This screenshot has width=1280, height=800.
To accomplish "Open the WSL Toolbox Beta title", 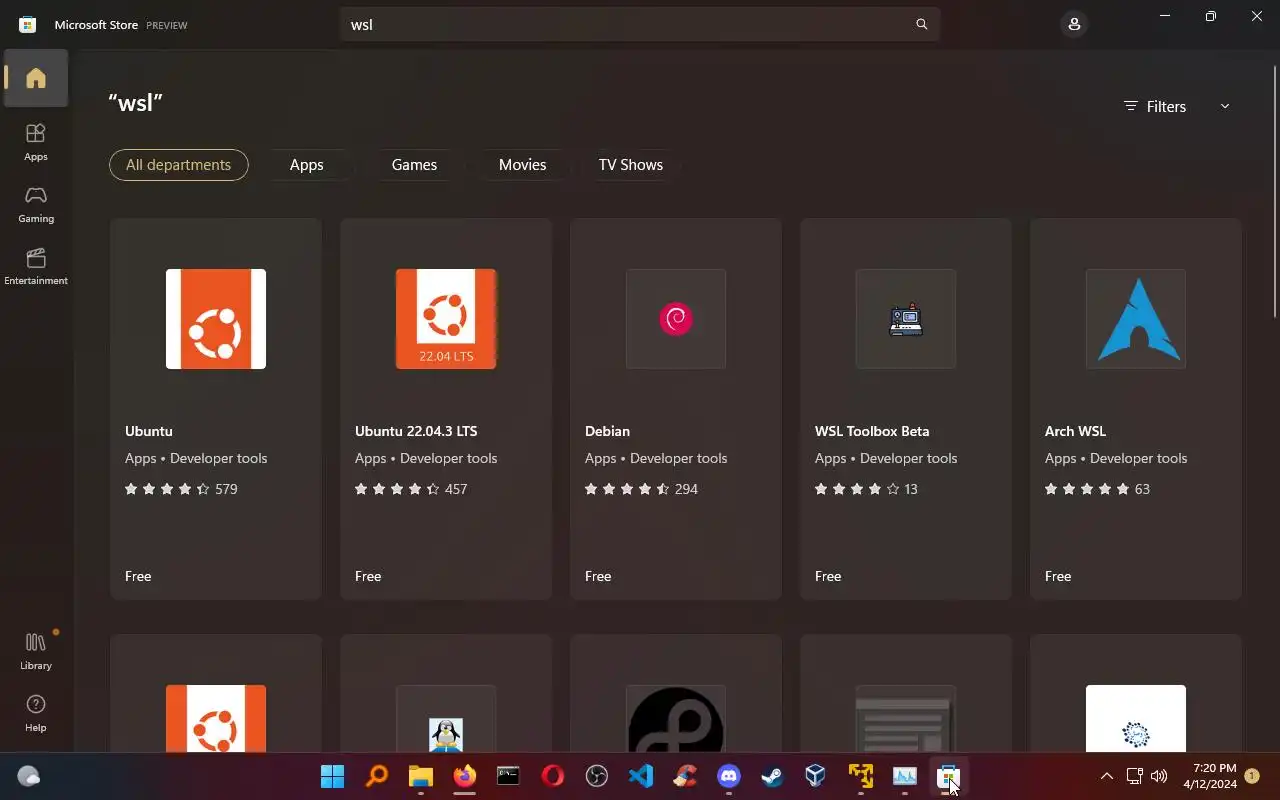I will tap(872, 431).
